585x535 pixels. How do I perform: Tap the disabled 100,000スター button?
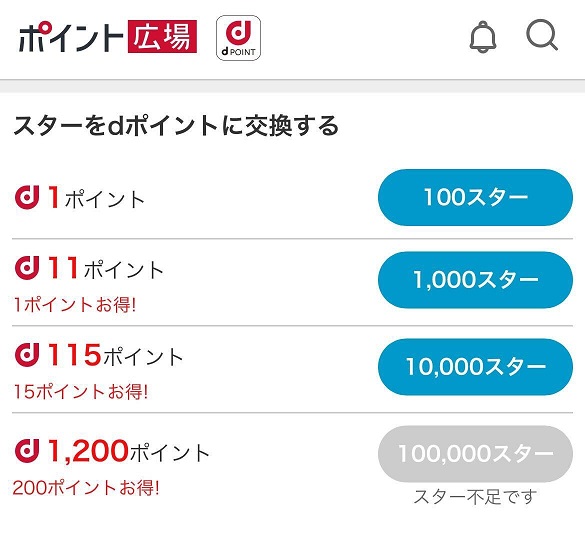coord(475,454)
